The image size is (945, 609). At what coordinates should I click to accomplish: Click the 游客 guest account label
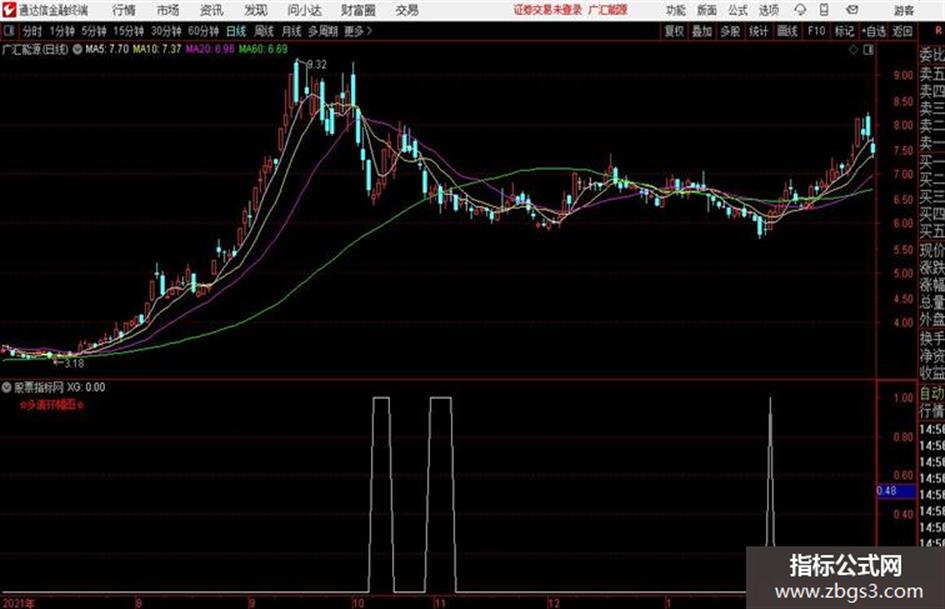pyautogui.click(x=904, y=10)
